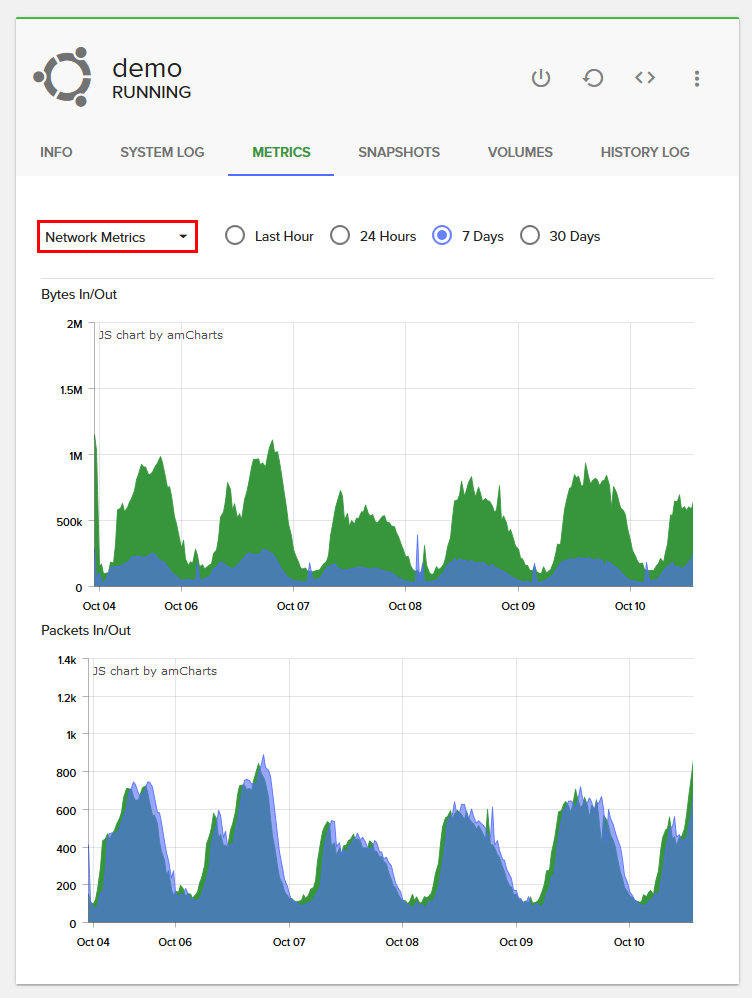Screen dimensions: 752x998
Task: Open the SYSTEM LOG tab
Action: pos(162,153)
